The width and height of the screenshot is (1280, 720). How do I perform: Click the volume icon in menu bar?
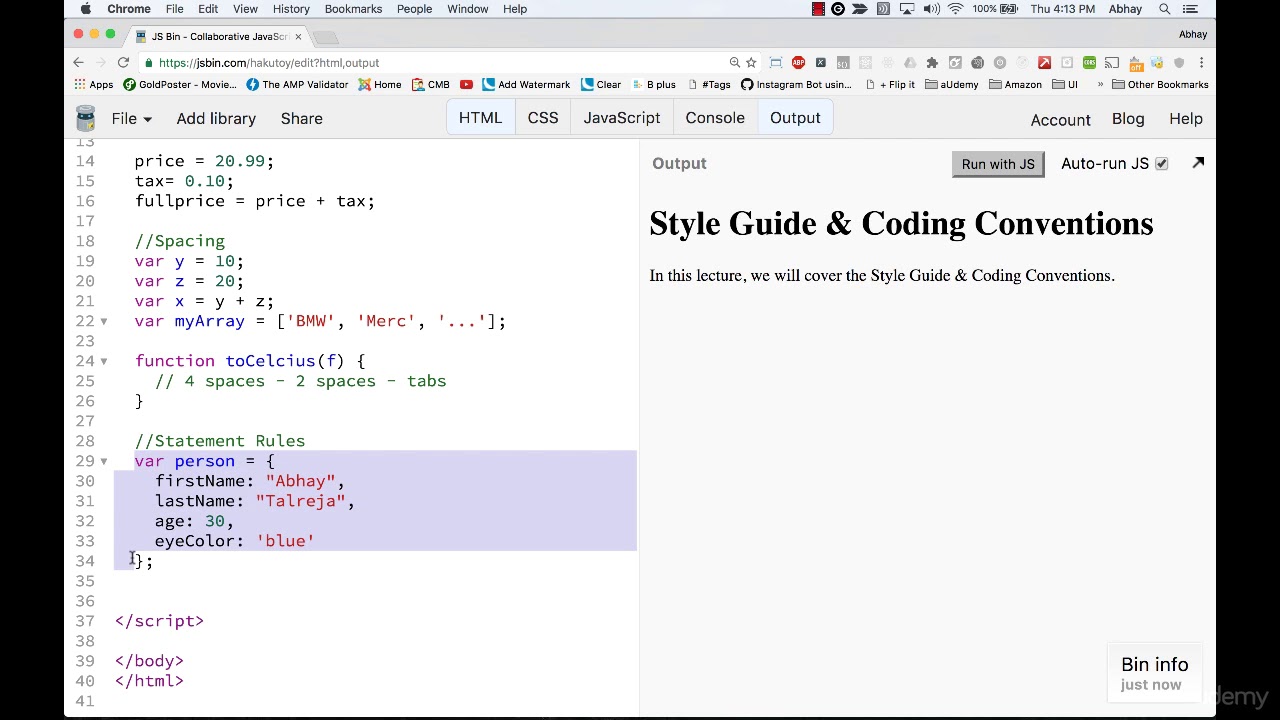tap(932, 9)
